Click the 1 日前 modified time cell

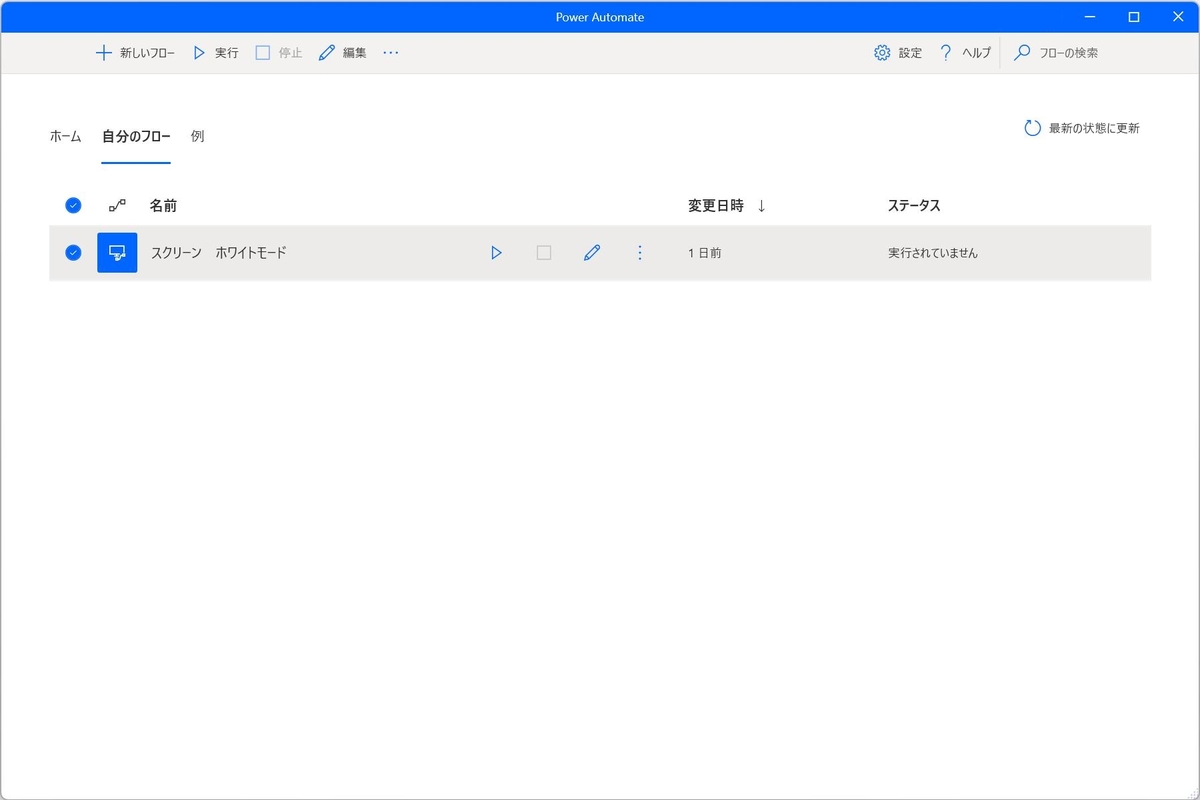pos(705,253)
